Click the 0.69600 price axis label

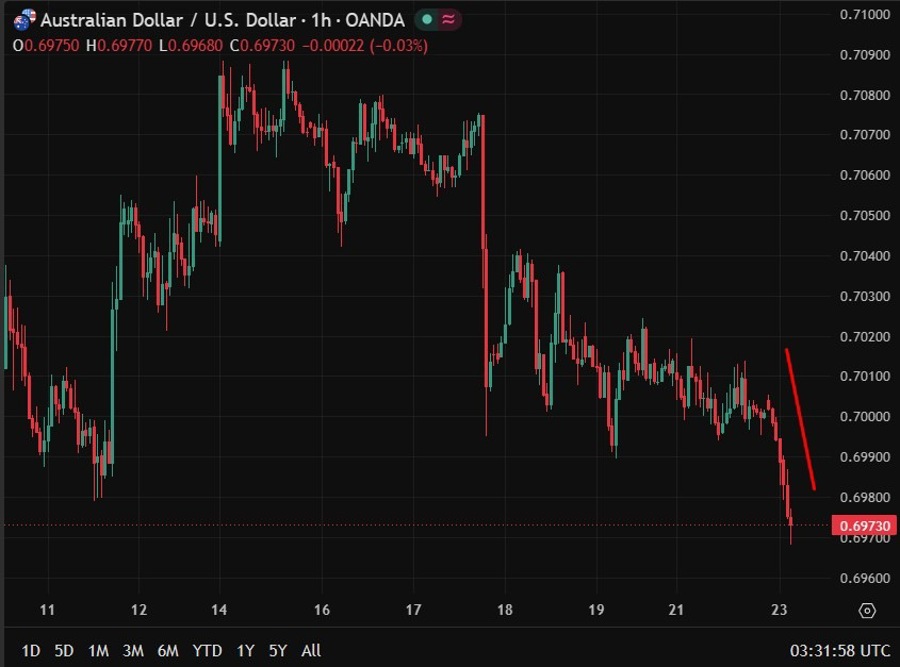[864, 578]
